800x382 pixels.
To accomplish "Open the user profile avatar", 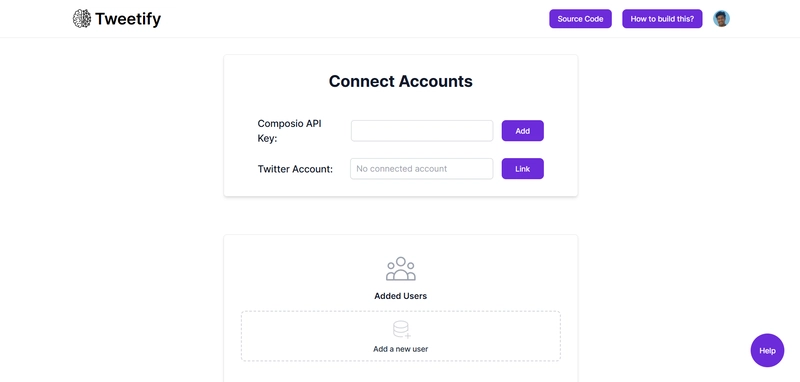I will [721, 19].
